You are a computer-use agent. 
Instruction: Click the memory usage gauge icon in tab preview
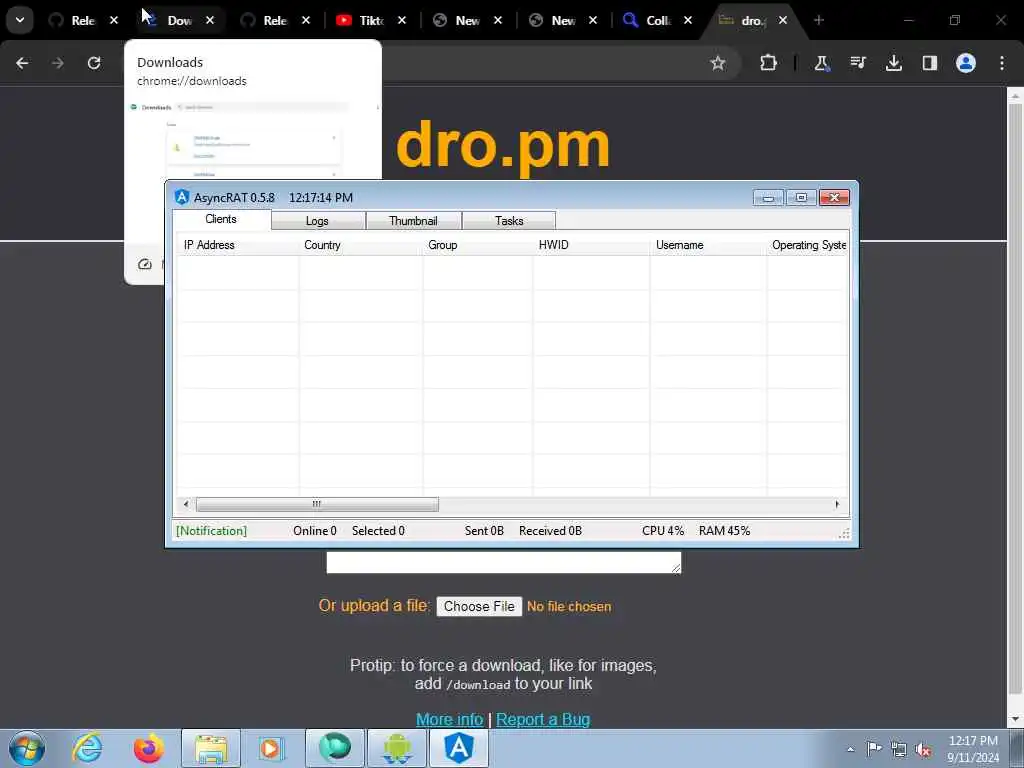144,264
